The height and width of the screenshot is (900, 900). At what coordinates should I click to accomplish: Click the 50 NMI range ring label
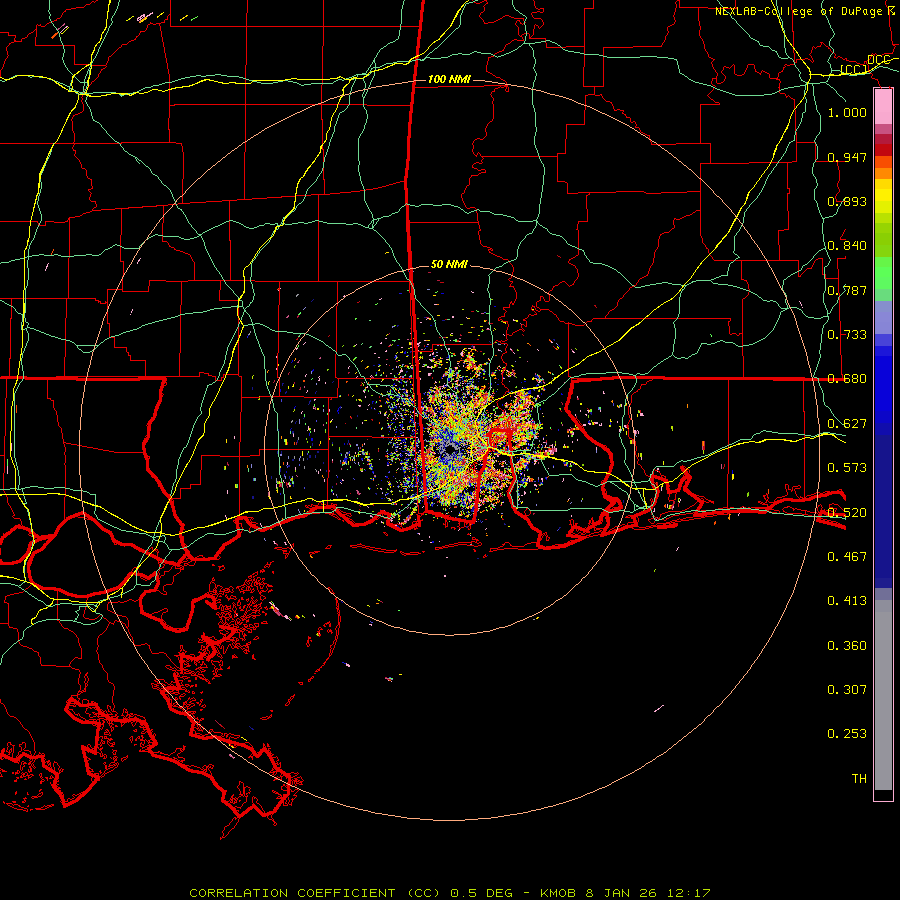tap(449, 264)
